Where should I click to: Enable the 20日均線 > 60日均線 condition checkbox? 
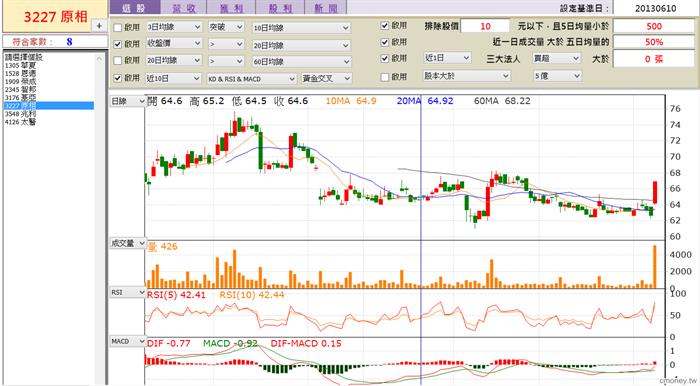118,60
